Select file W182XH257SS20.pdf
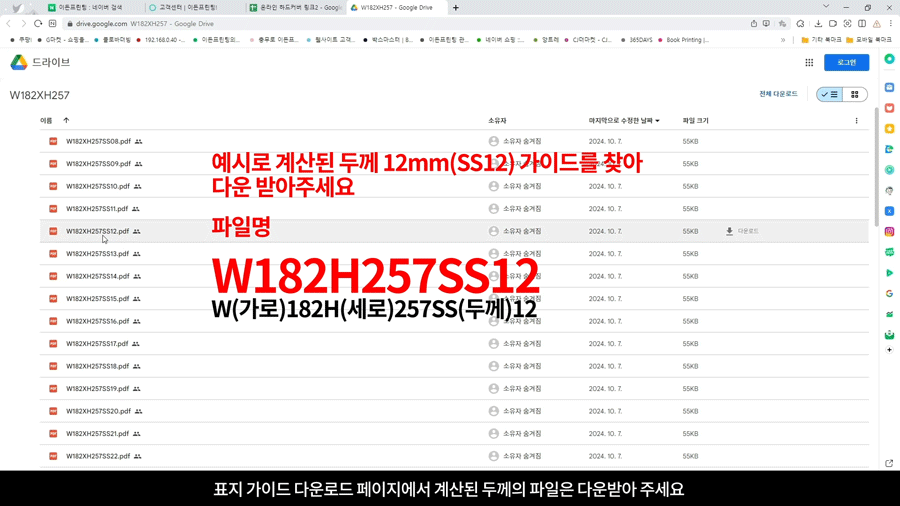 pos(98,411)
